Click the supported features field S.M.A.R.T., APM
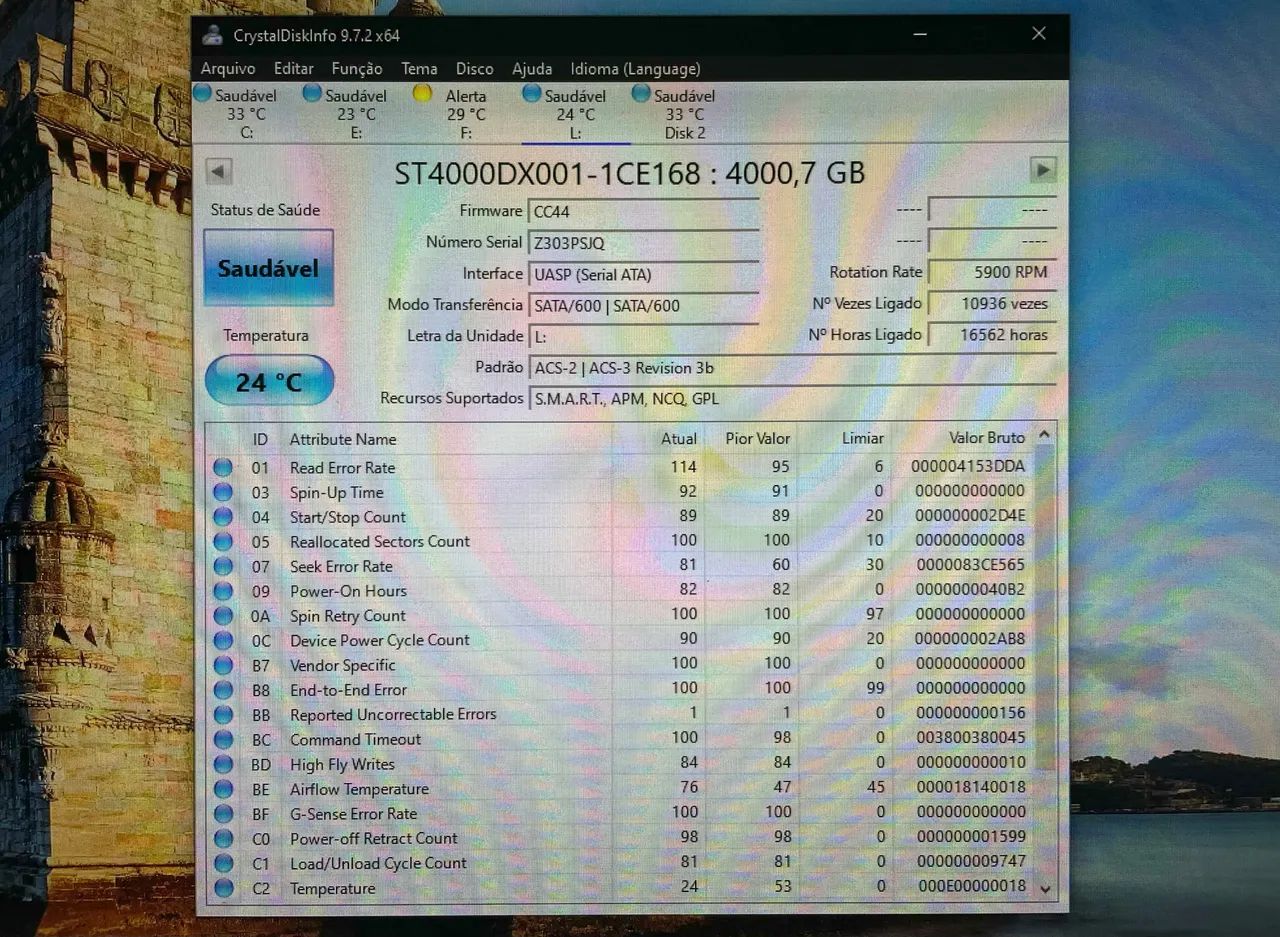1280x937 pixels. point(791,399)
